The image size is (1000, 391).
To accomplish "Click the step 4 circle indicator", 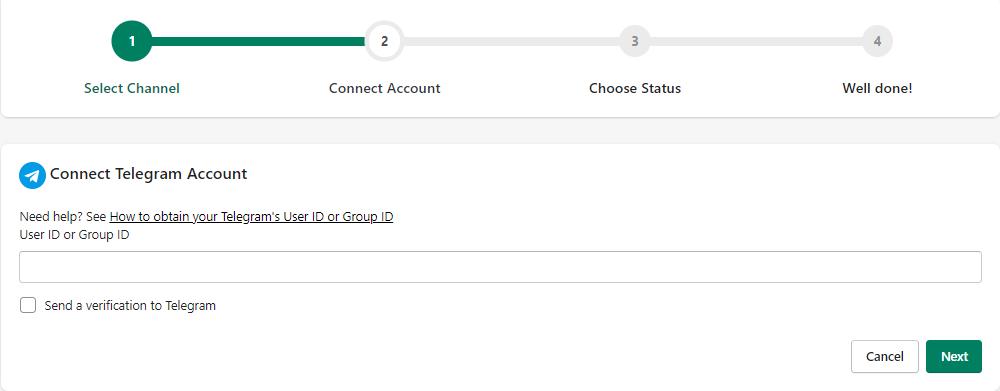I will (x=878, y=41).
